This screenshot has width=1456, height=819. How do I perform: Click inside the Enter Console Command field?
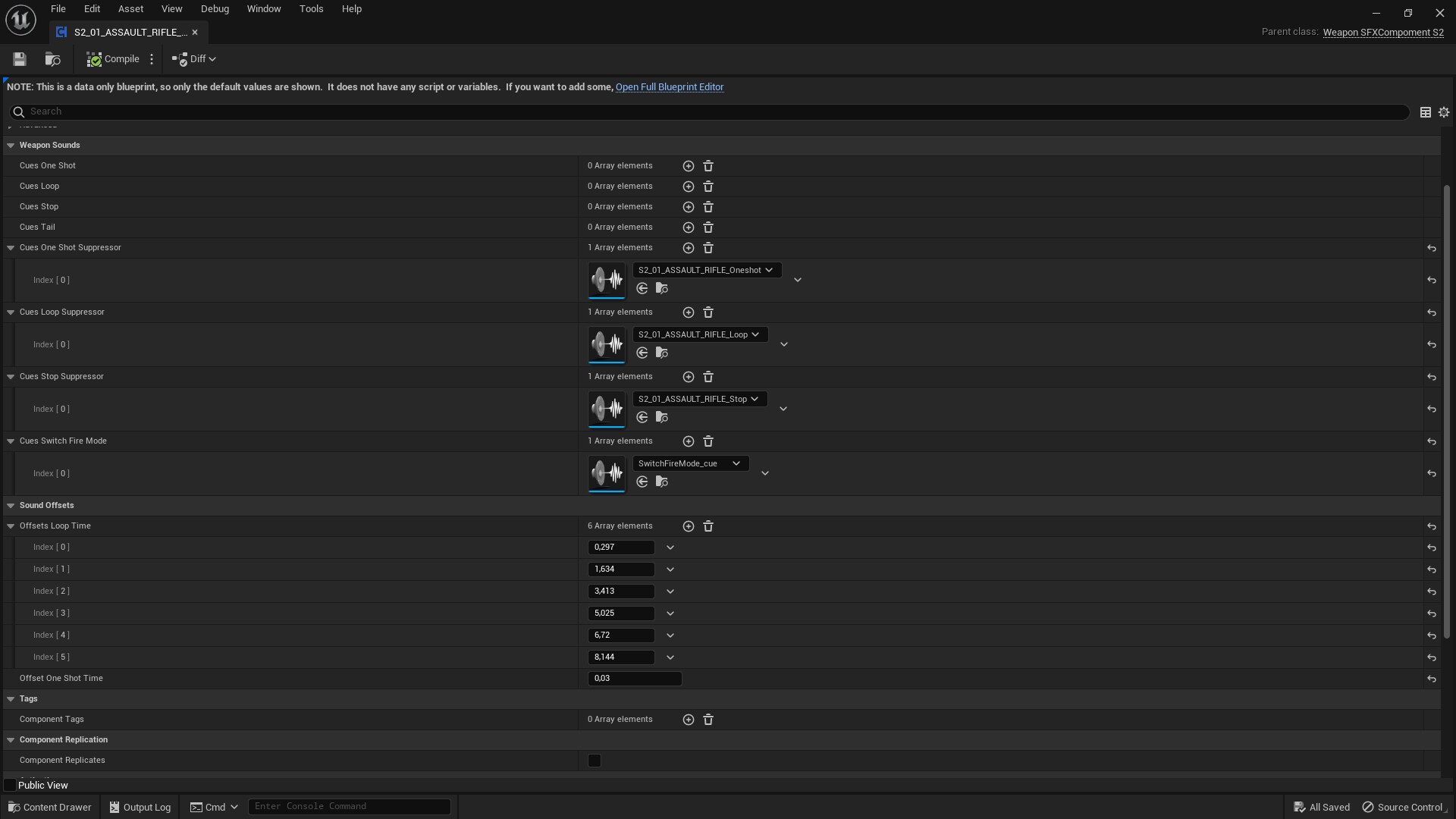point(349,806)
